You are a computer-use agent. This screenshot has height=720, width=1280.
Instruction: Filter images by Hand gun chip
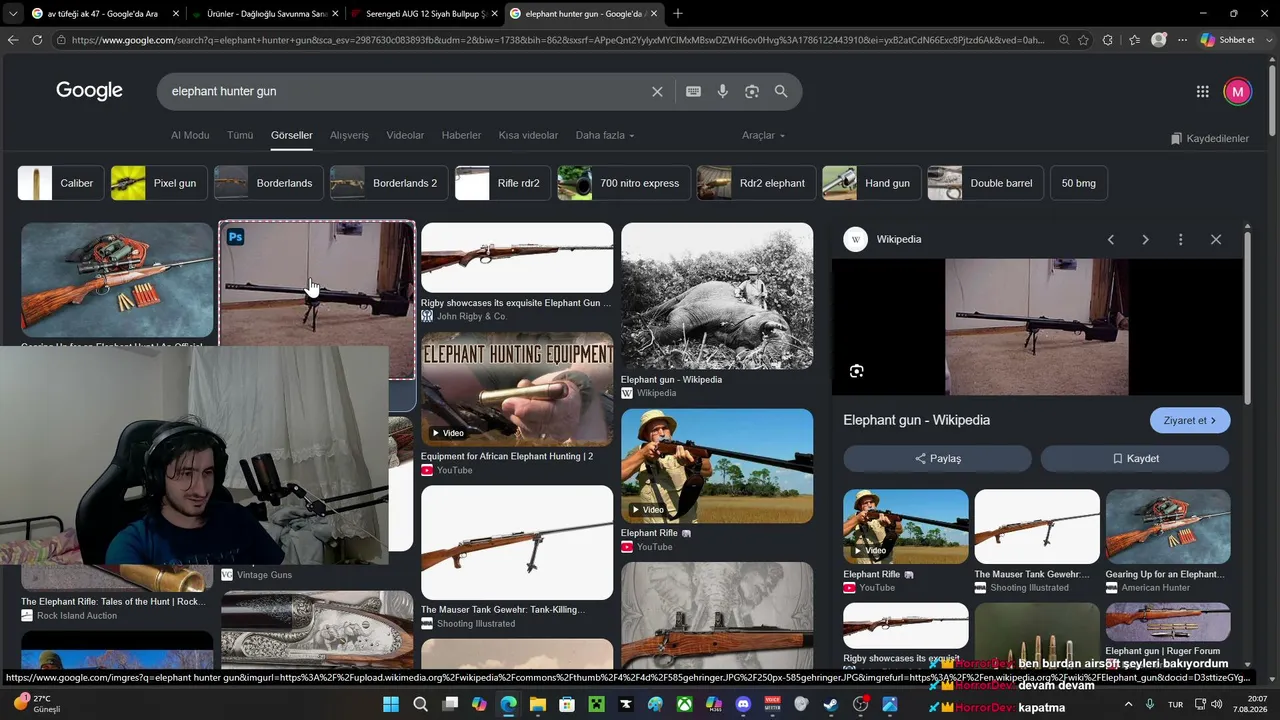tap(871, 183)
